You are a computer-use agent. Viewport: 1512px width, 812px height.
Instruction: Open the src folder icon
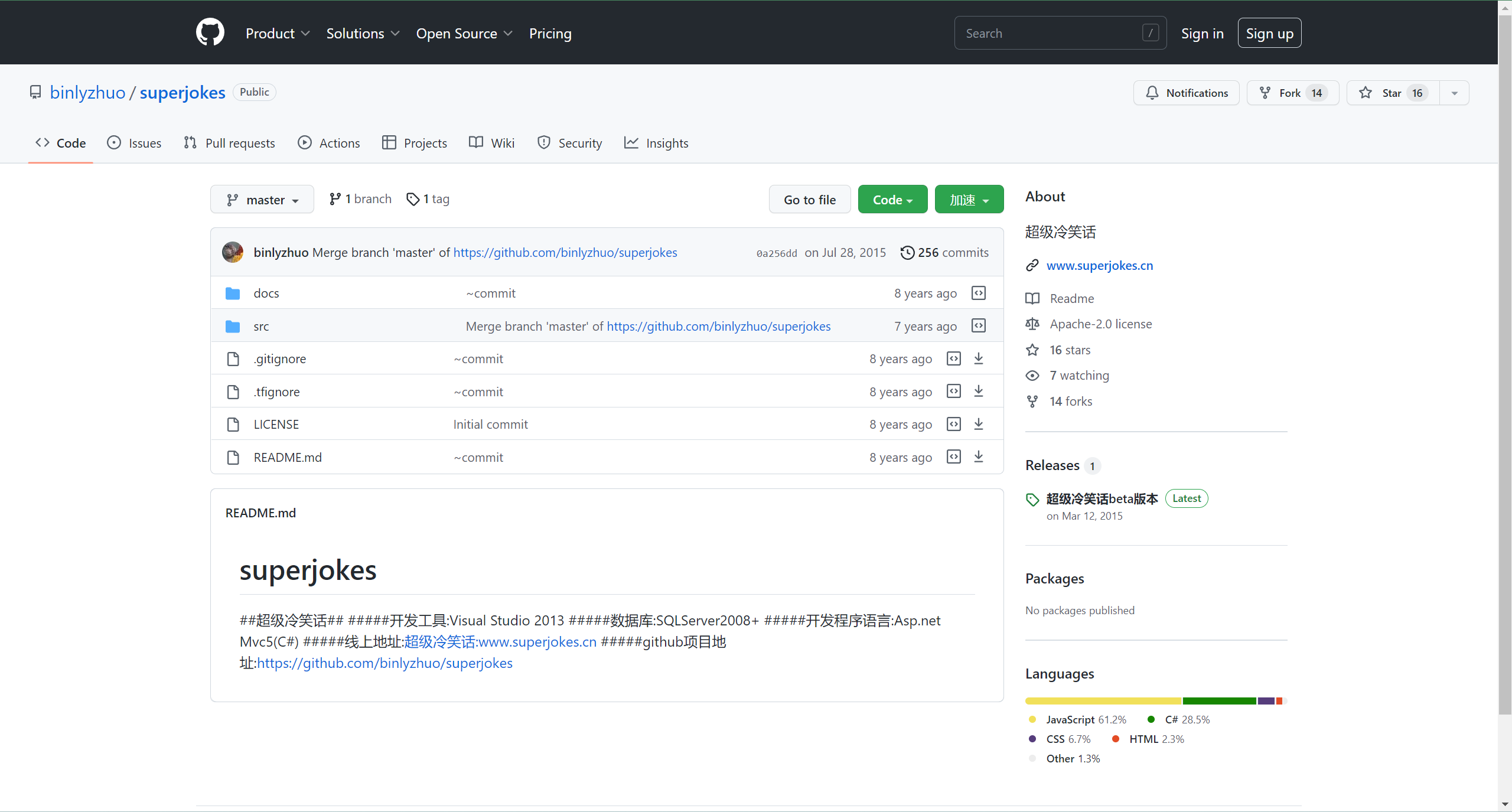pos(233,327)
